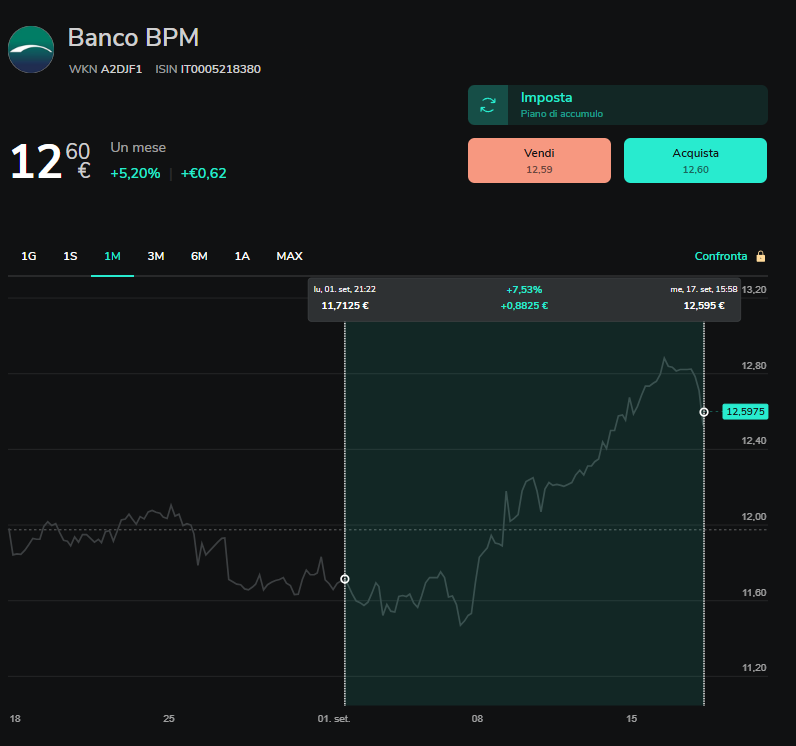Select the 1A time range tab
796x746 pixels.
(x=242, y=256)
